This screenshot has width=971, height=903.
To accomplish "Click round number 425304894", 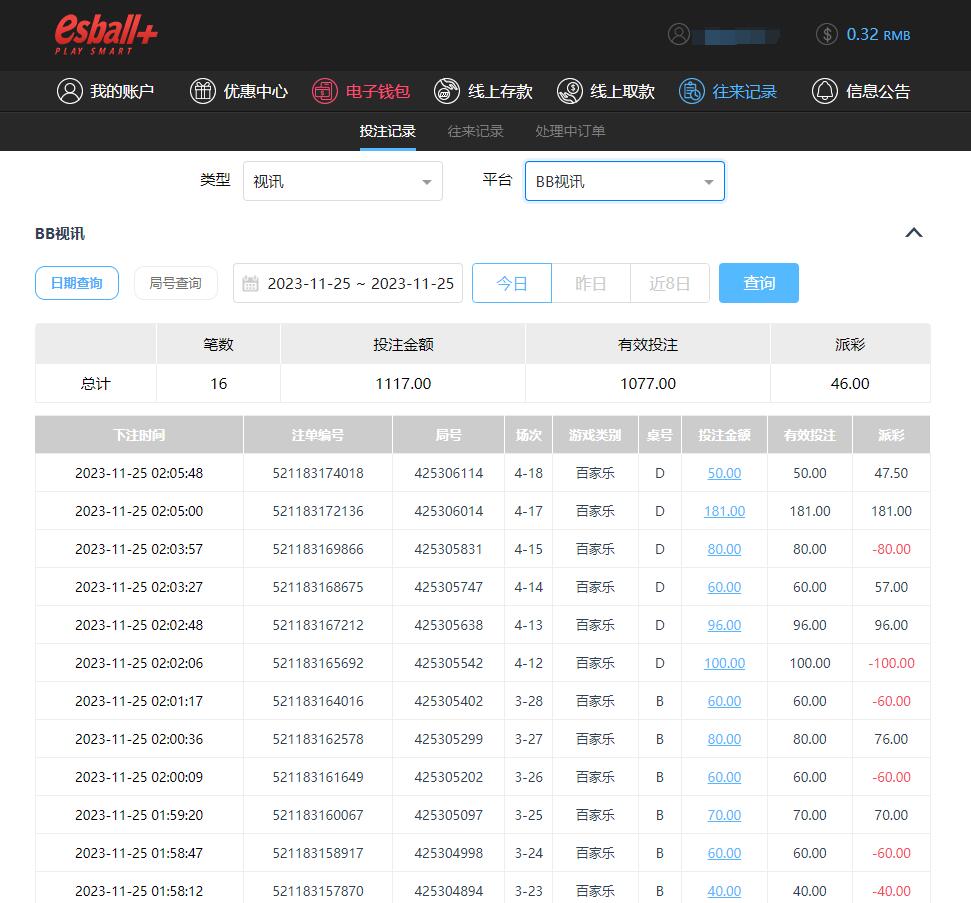I will coord(448,891).
